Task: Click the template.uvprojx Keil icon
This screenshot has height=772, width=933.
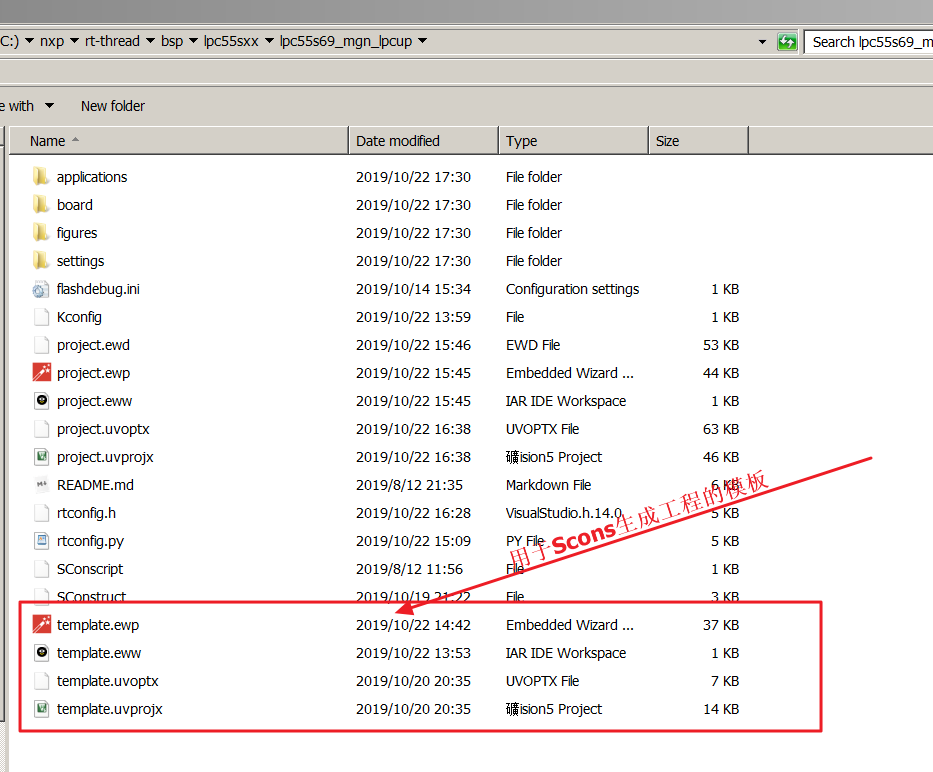Action: [41, 709]
